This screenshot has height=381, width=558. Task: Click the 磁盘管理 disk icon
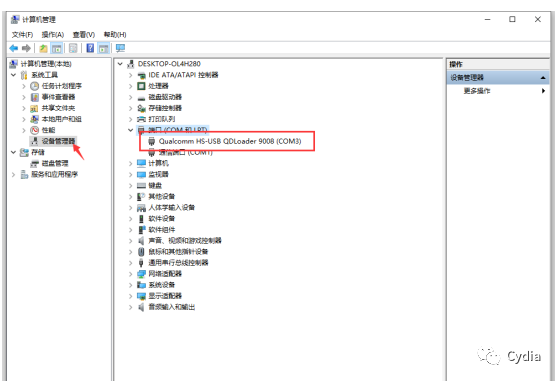click(x=35, y=164)
